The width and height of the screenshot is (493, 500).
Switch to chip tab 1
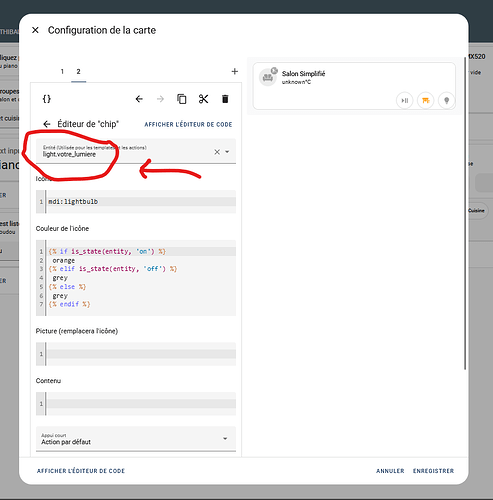(62, 71)
